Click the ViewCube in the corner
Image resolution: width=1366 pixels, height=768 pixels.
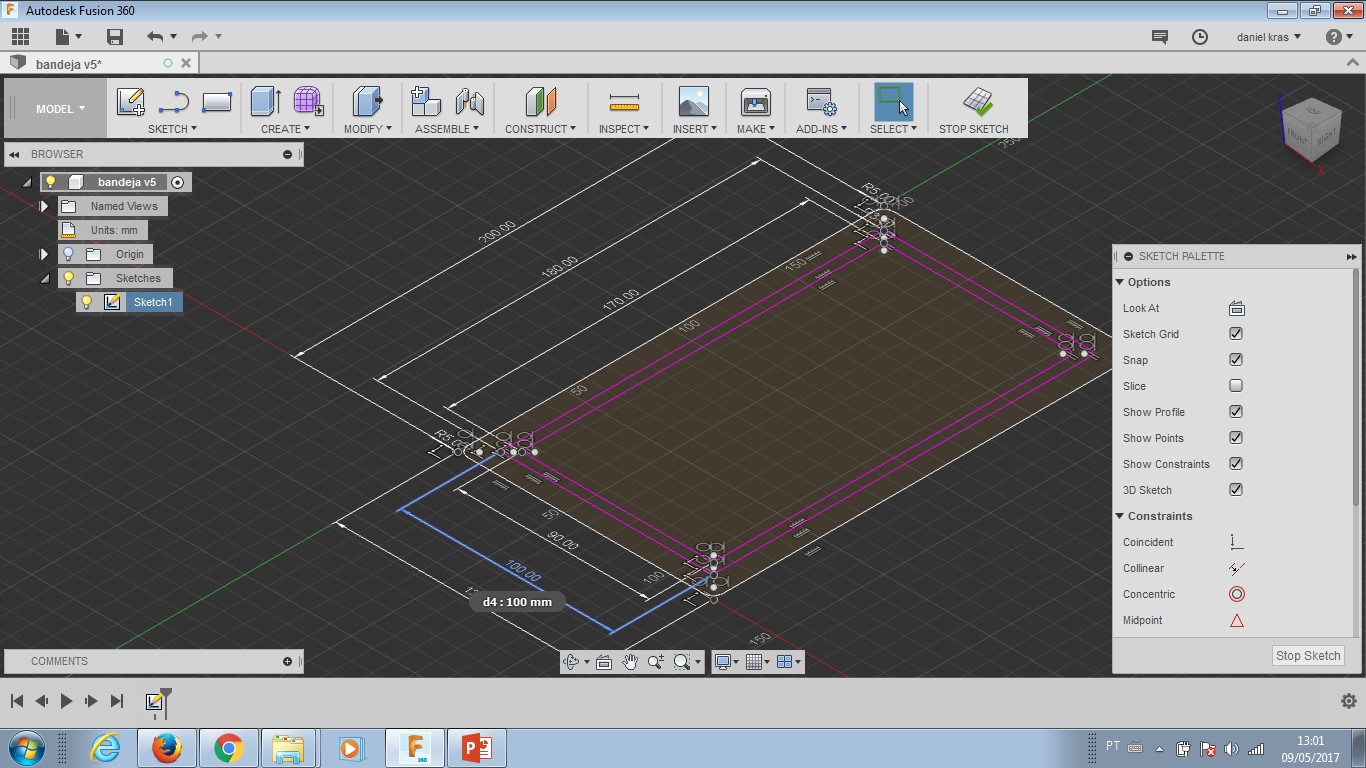click(x=1310, y=128)
